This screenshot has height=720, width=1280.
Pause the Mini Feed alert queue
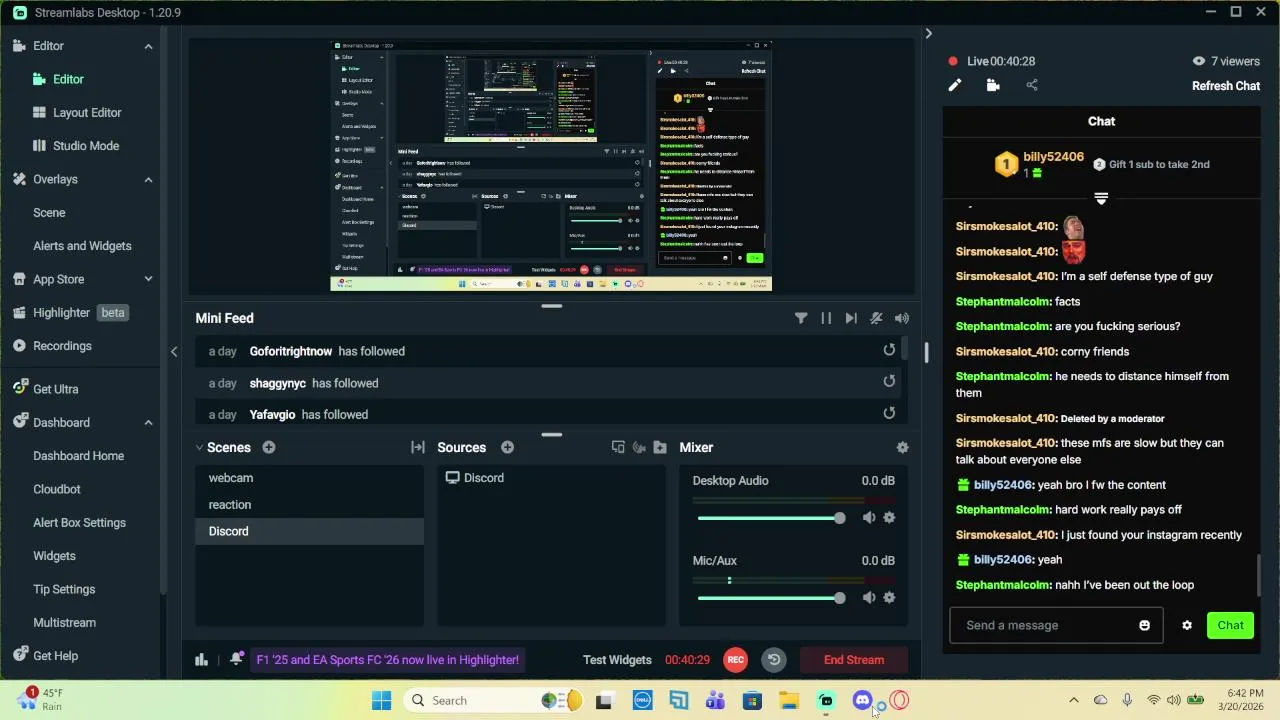click(826, 318)
